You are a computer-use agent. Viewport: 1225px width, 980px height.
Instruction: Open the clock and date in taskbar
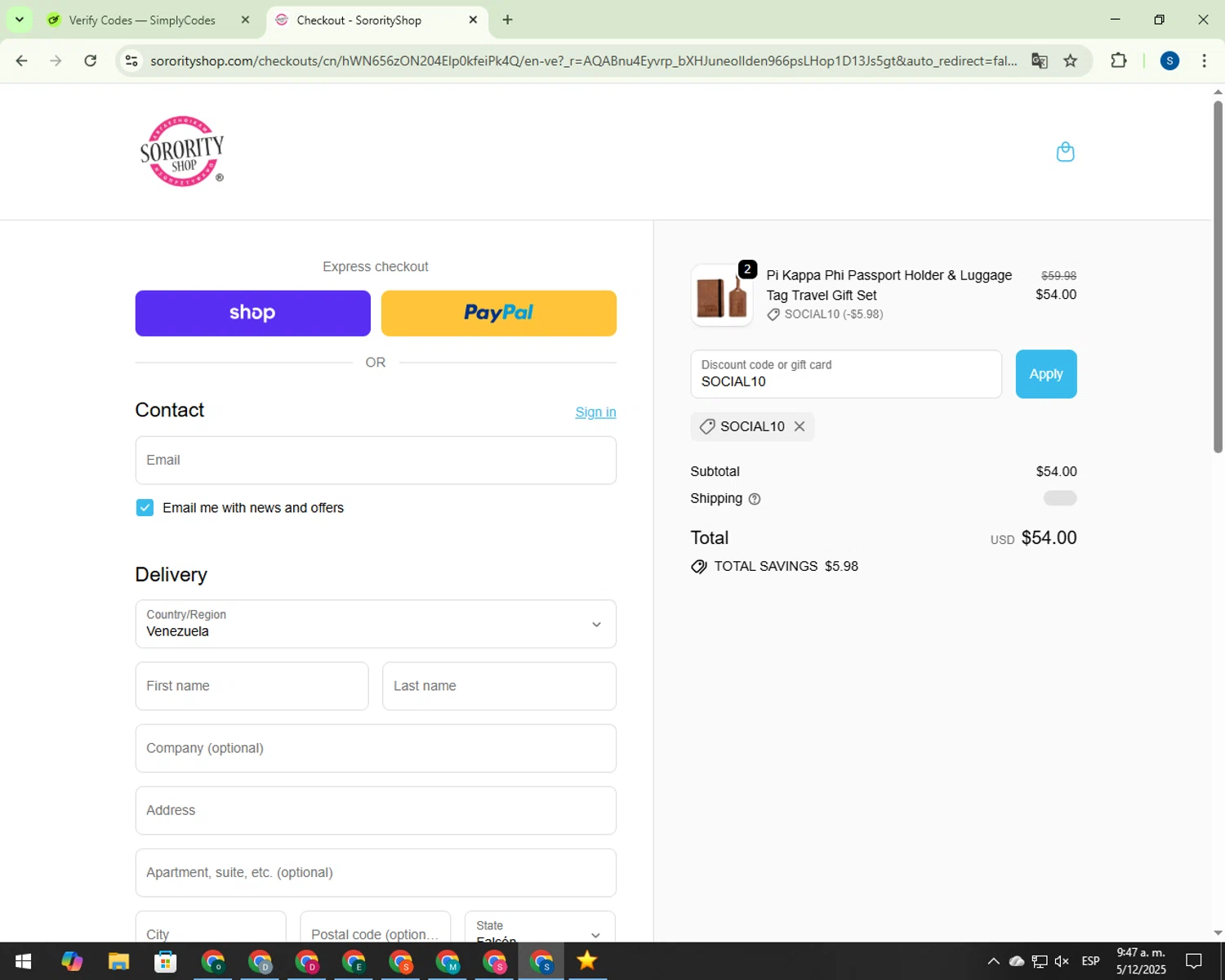click(x=1141, y=961)
